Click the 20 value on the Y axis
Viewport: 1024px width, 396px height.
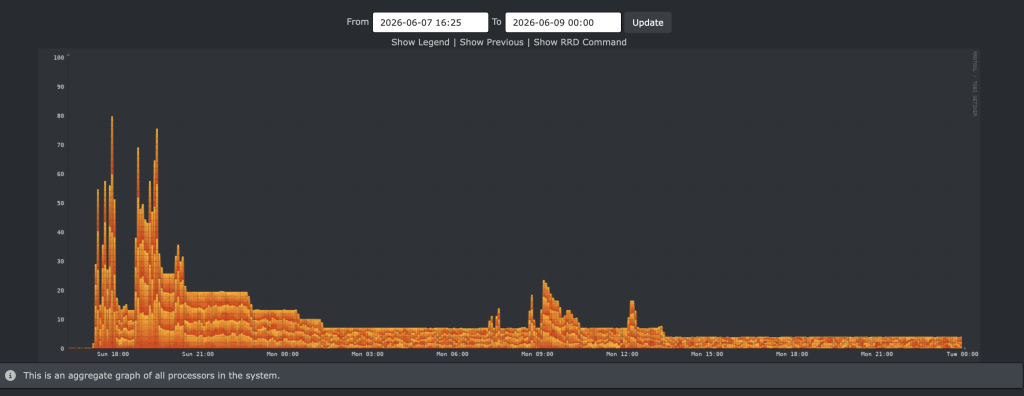(x=61, y=290)
